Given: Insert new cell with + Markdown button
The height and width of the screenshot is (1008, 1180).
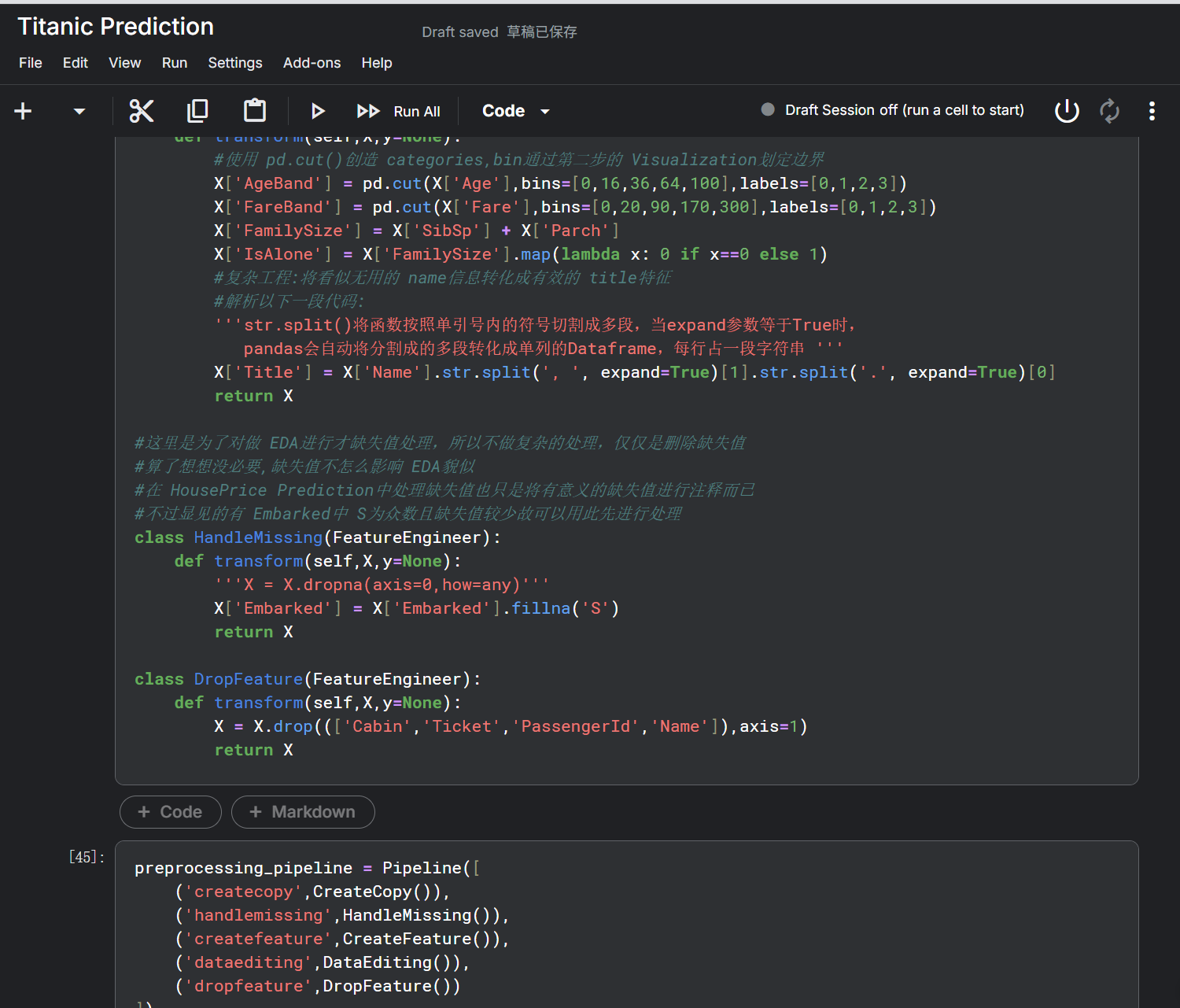Looking at the screenshot, I should pyautogui.click(x=303, y=812).
